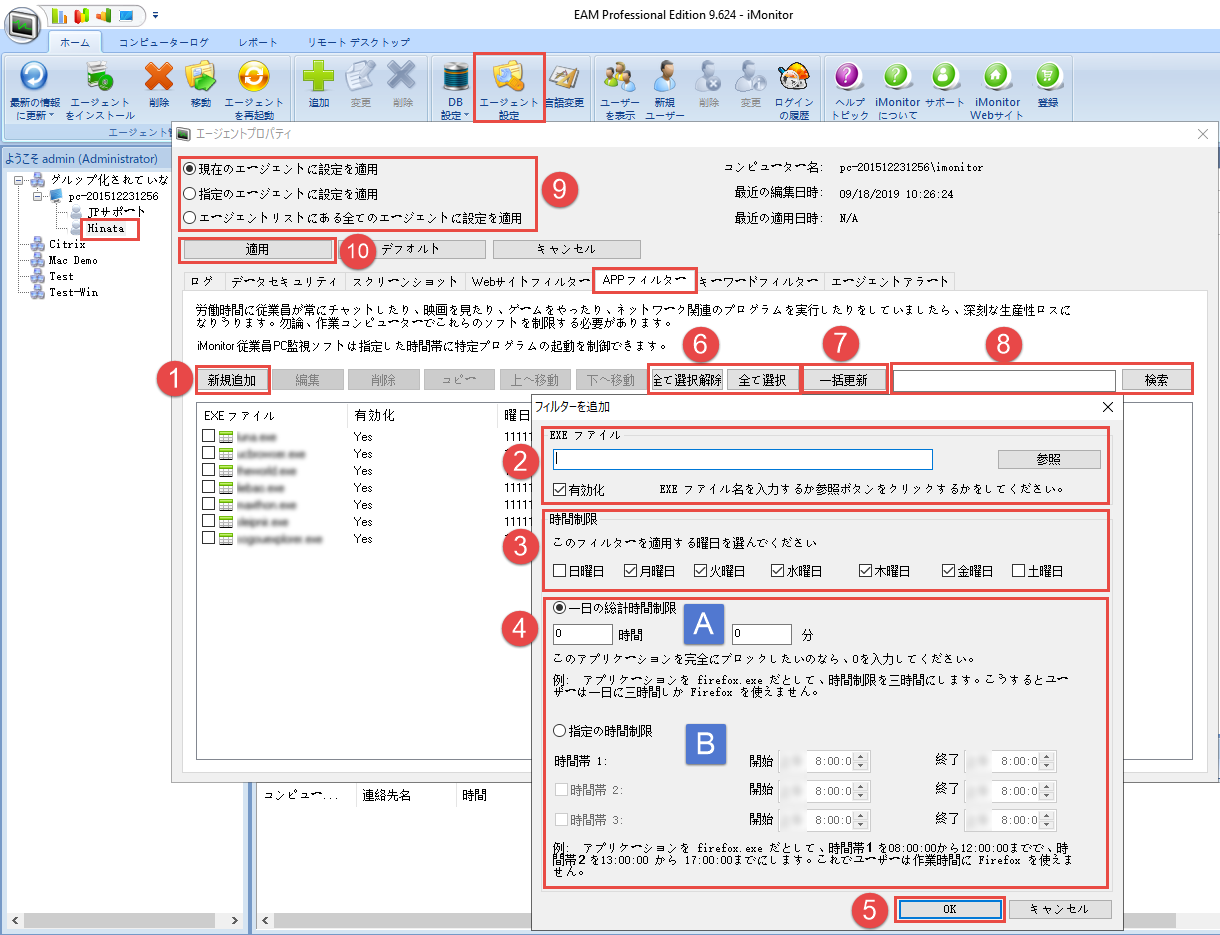
Task: Click the エージェントをインストール icon
Action: (100, 78)
